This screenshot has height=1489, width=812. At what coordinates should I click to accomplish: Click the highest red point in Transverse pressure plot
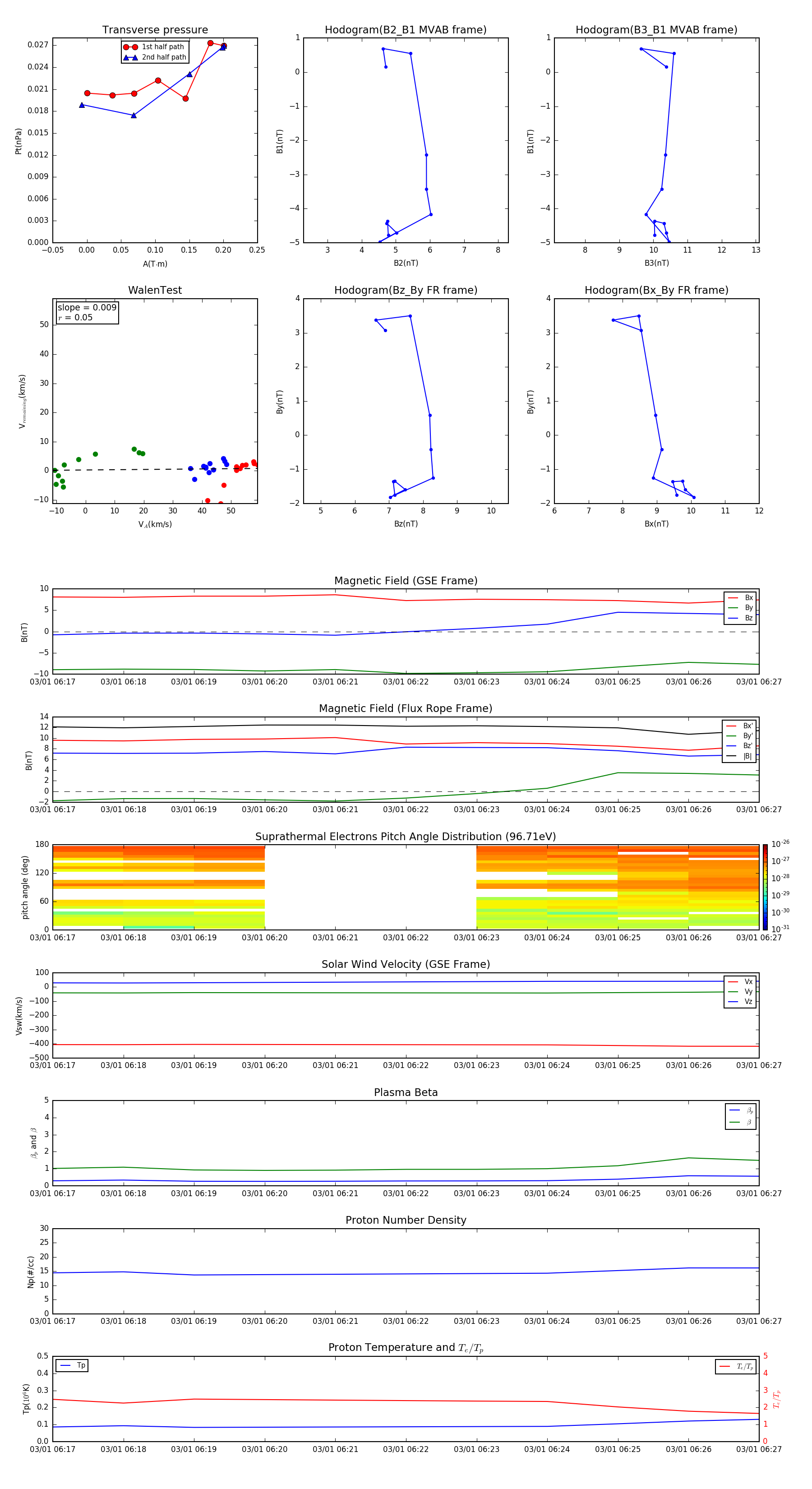(210, 43)
